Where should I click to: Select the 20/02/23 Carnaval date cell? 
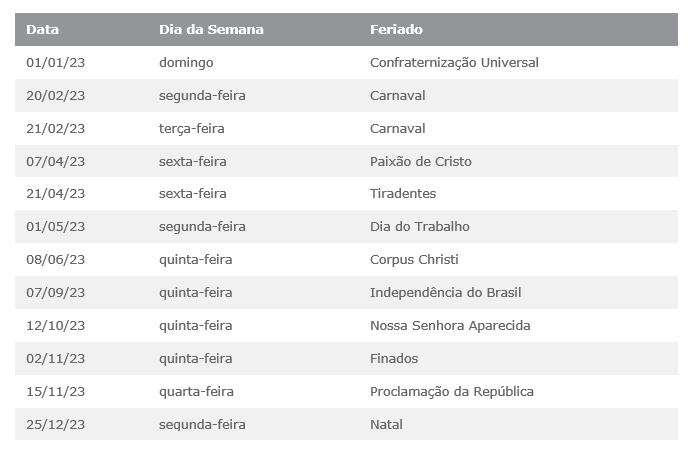point(56,96)
